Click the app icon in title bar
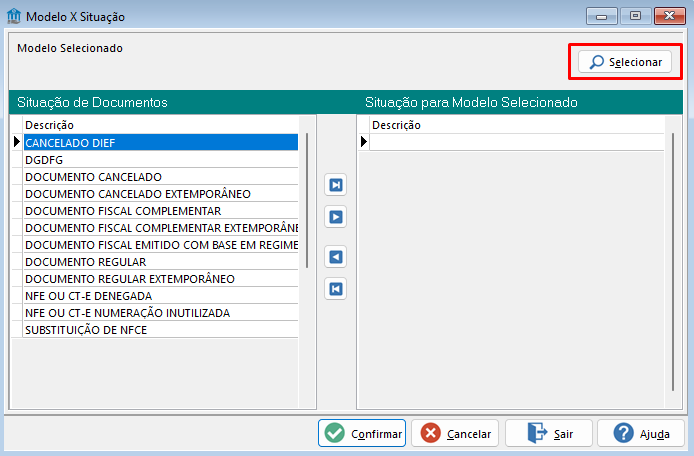The width and height of the screenshot is (694, 456). [14, 16]
